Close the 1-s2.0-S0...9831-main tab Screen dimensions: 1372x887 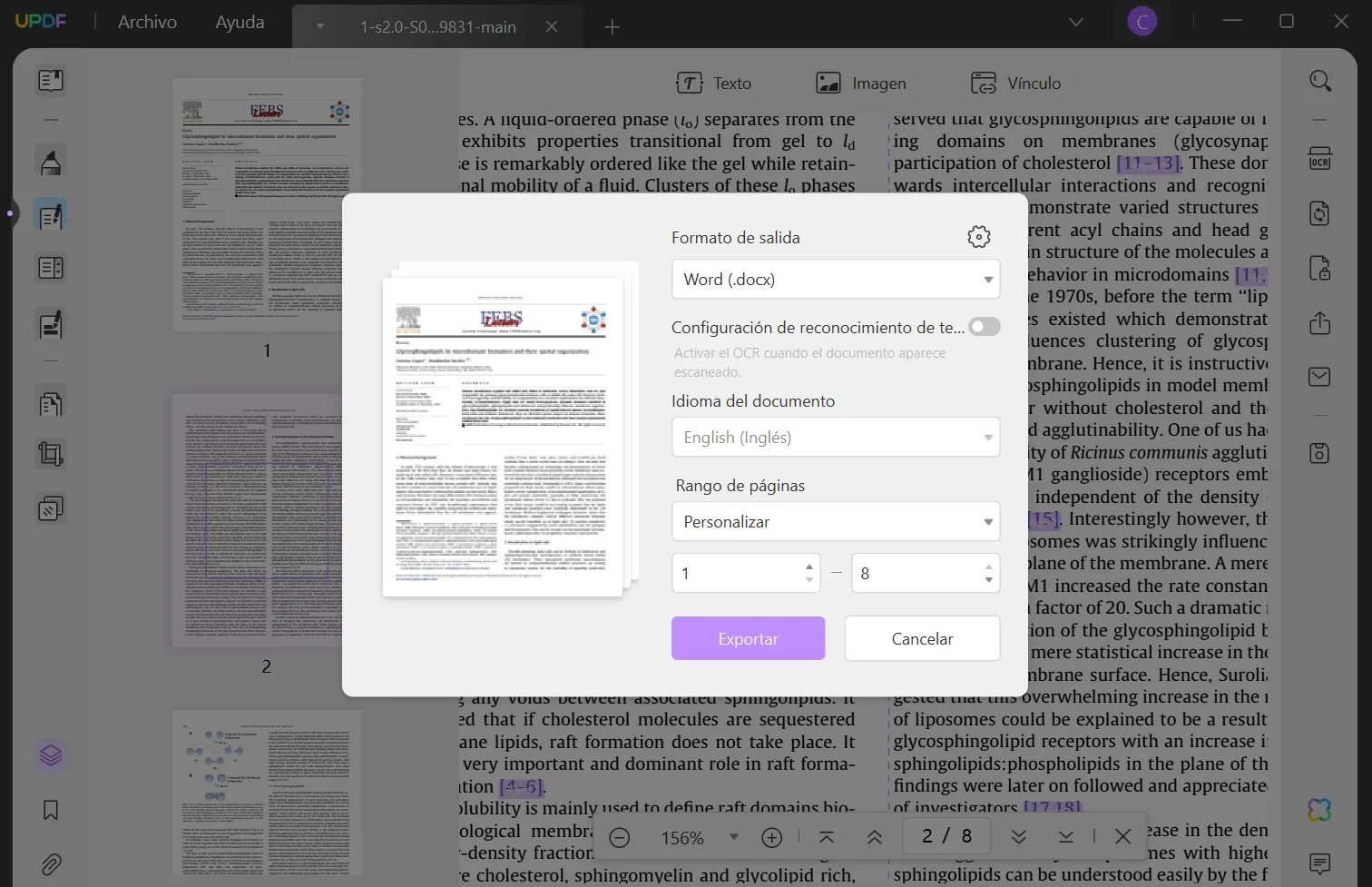(552, 26)
